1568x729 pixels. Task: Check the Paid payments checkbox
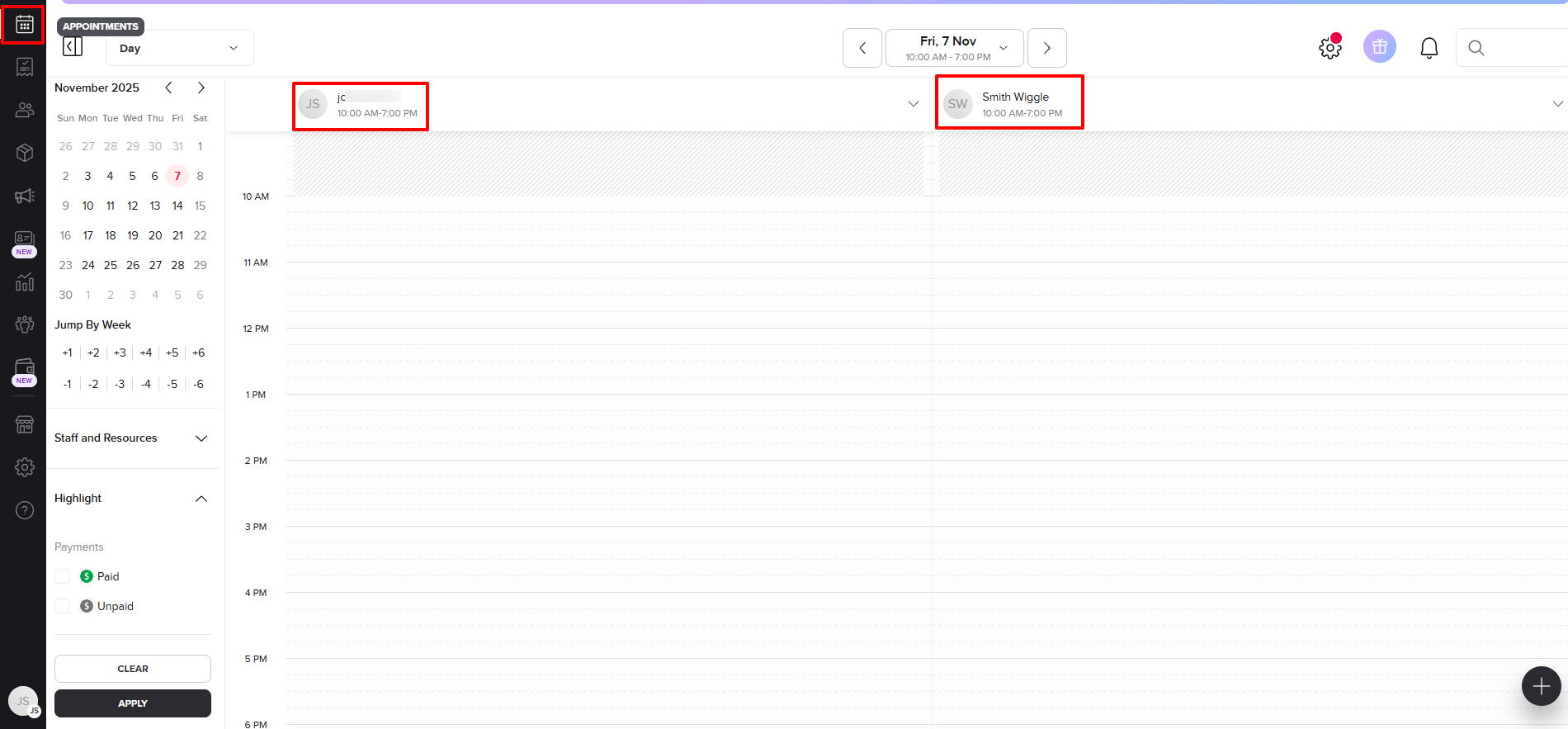point(62,576)
